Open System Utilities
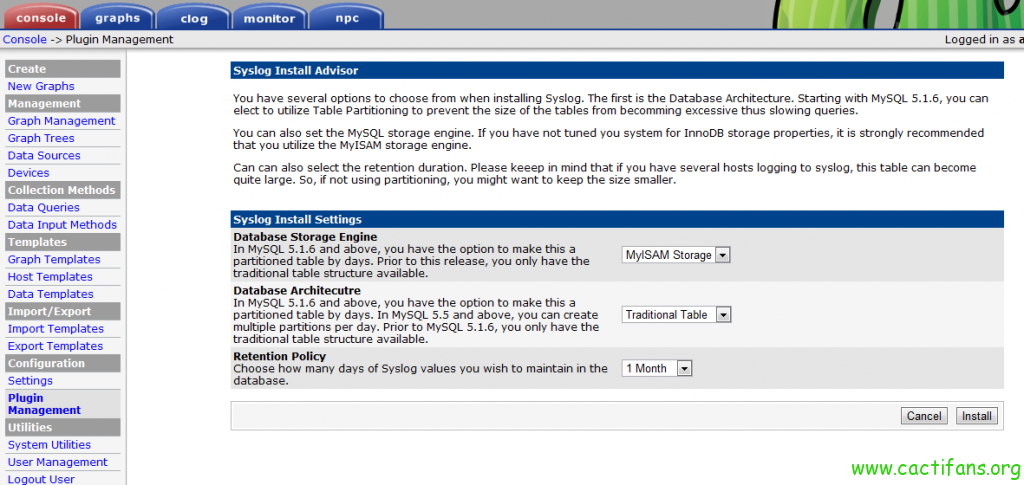1024x485 pixels. tap(49, 445)
